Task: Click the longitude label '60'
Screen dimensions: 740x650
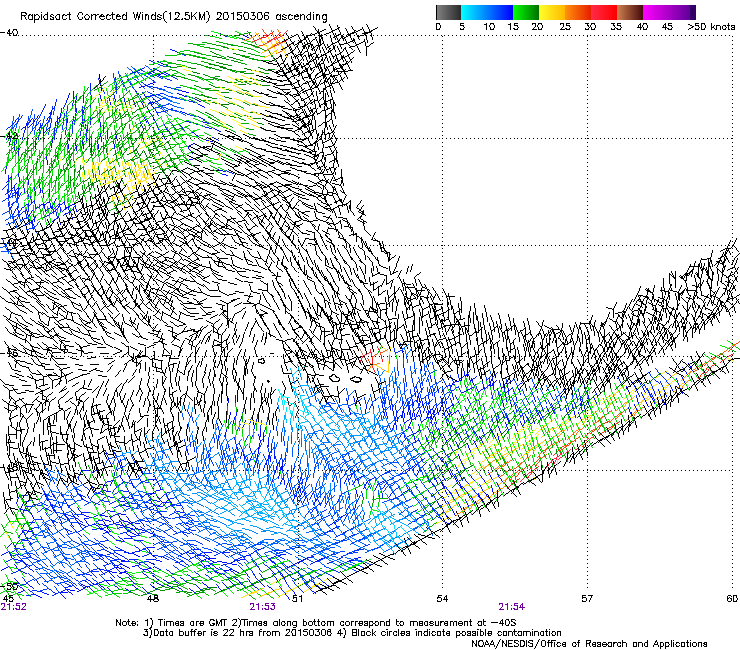Action: [x=732, y=599]
